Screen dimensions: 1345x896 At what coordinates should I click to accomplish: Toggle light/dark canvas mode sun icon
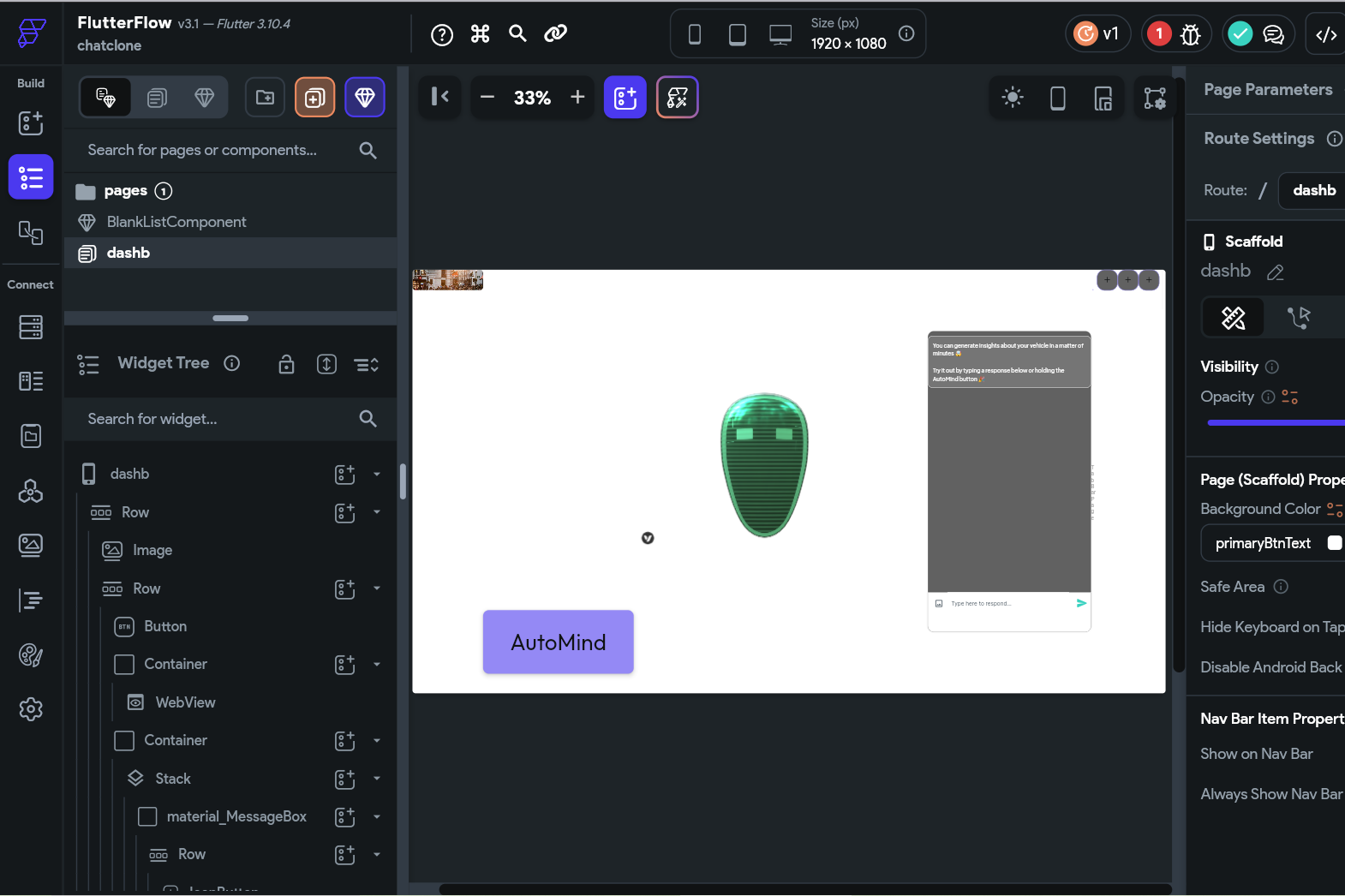click(1013, 98)
